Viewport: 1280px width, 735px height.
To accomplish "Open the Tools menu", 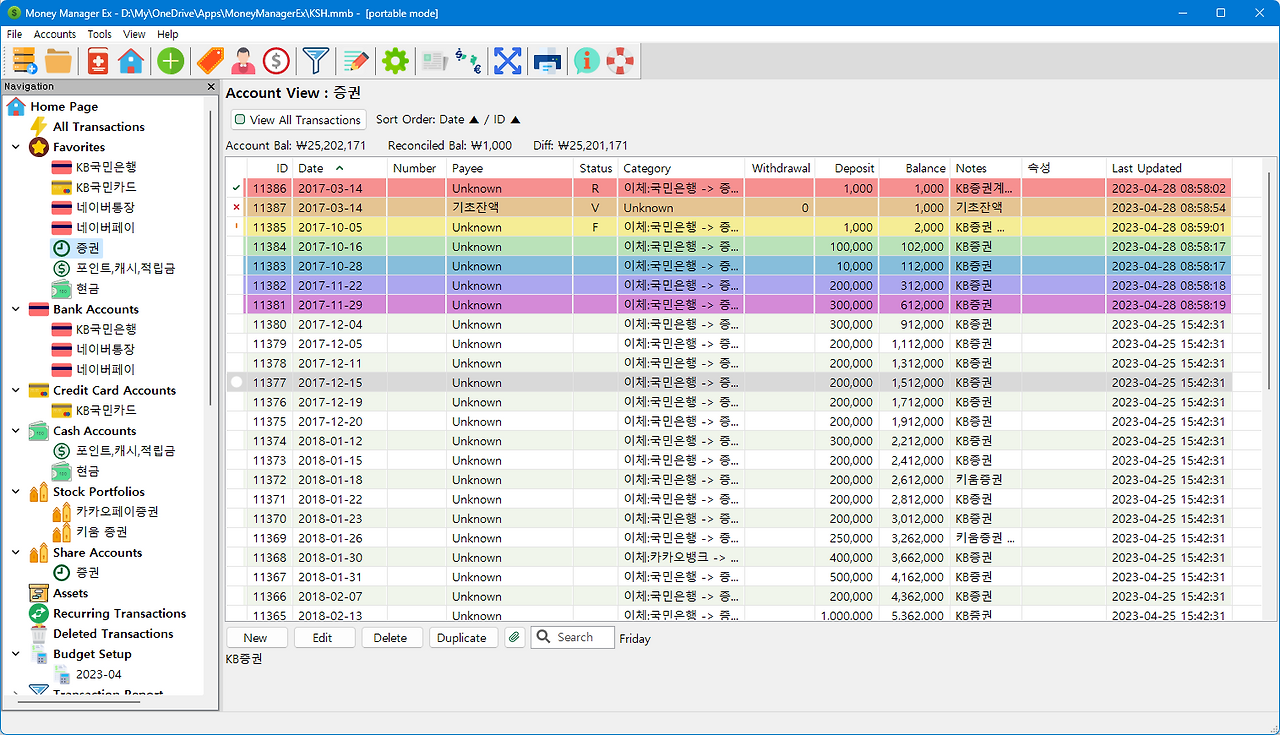I will tap(99, 33).
